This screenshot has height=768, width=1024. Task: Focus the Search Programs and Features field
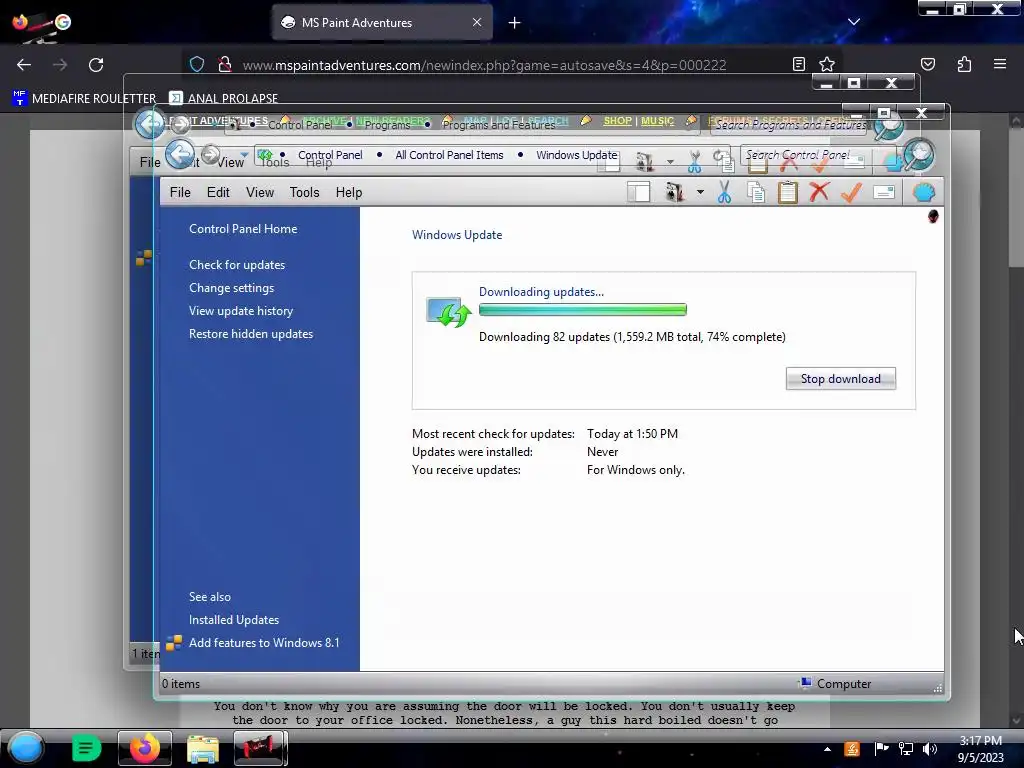788,124
